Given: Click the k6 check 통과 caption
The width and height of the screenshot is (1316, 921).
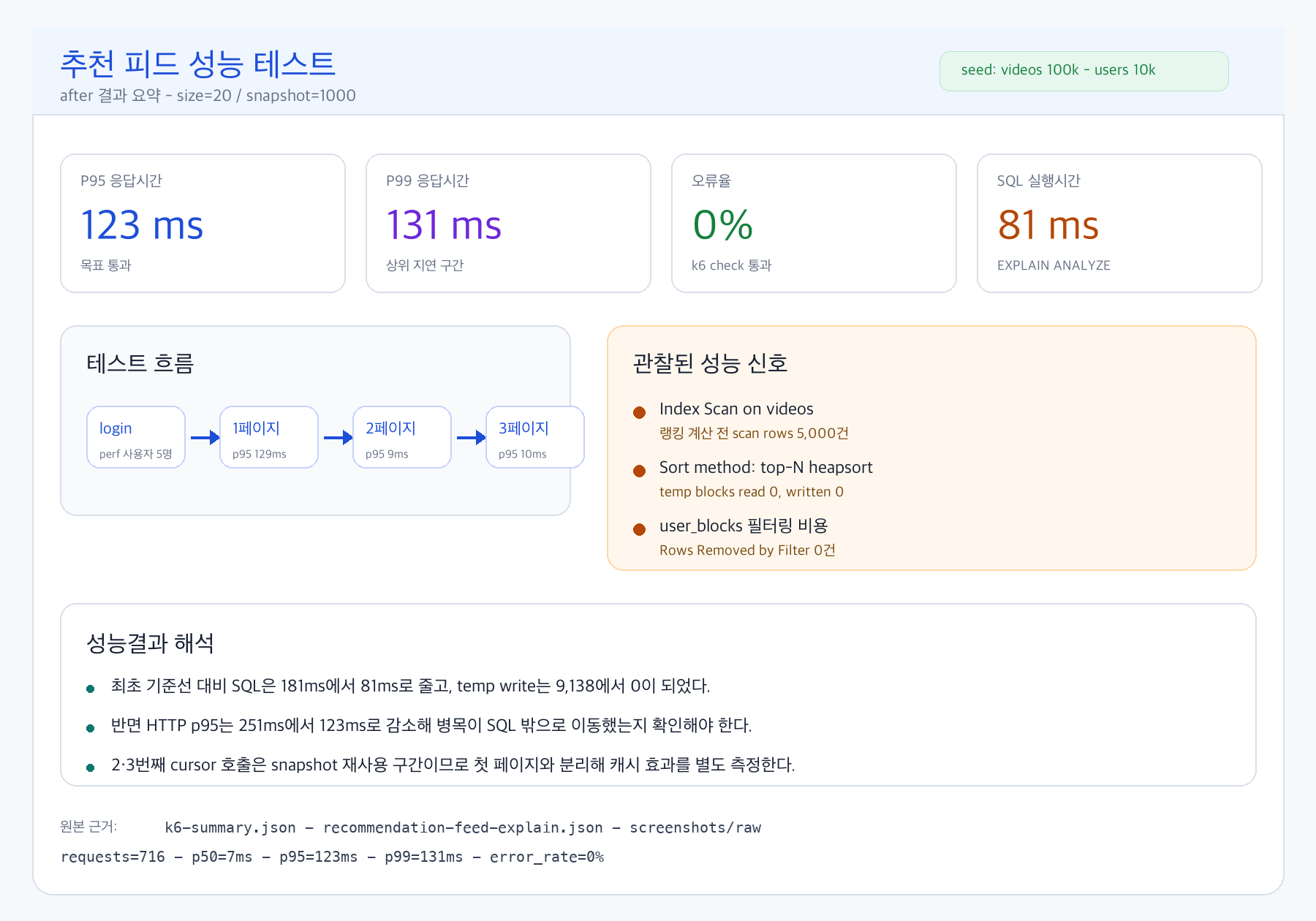Looking at the screenshot, I should tap(731, 265).
